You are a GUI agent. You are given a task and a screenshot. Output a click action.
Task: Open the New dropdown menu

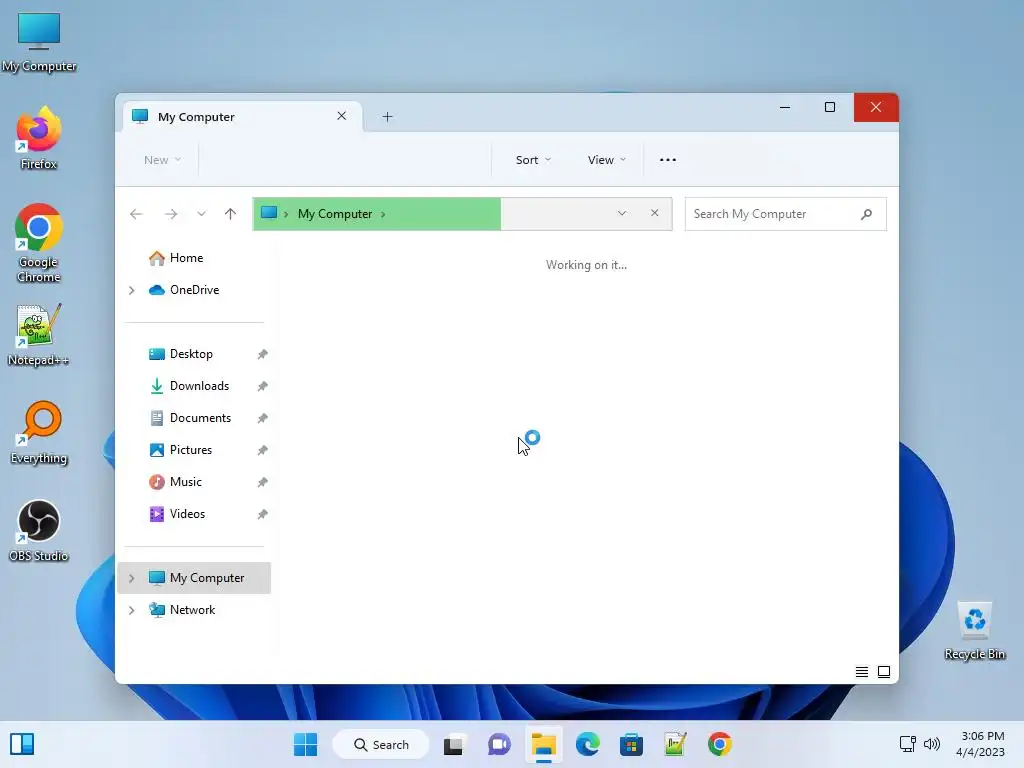tap(162, 160)
